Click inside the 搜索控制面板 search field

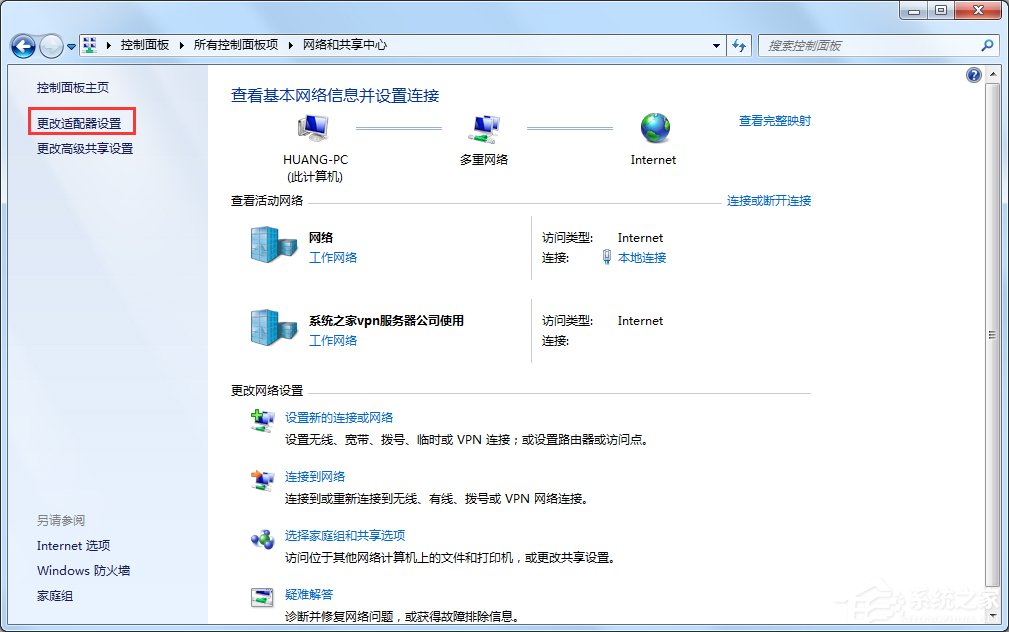(875, 45)
